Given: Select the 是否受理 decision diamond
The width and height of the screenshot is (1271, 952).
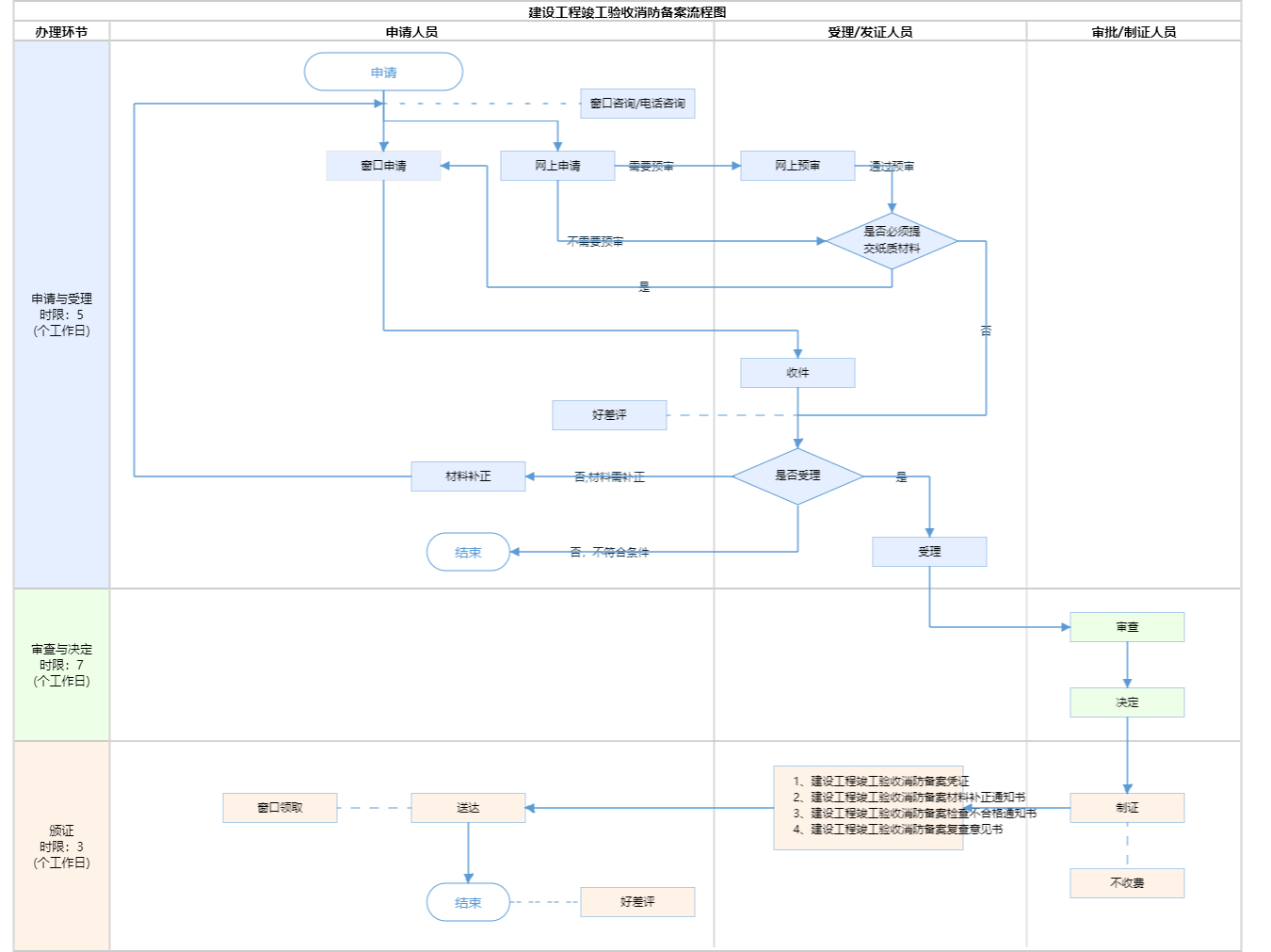Looking at the screenshot, I should 797,476.
